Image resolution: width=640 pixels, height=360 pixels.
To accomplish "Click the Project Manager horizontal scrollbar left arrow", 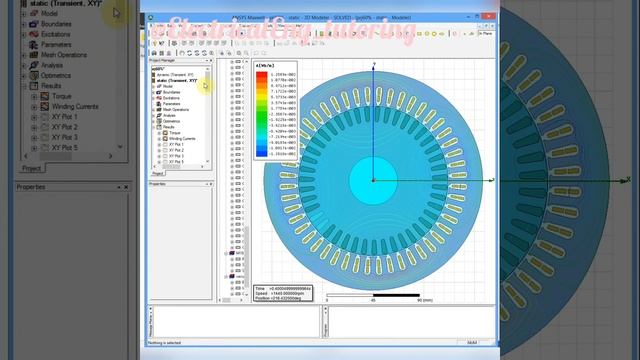I will 154,167.
